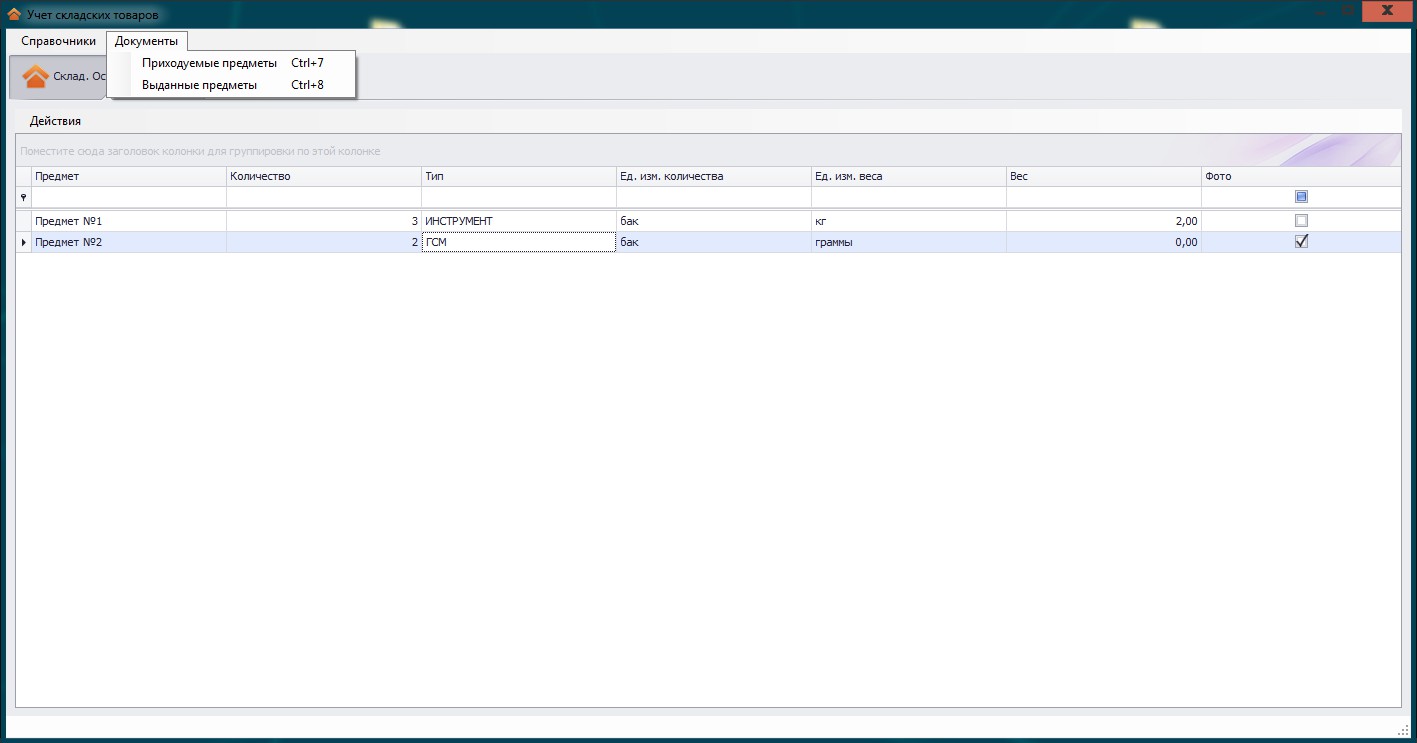Screen dimensions: 1417x743
Task: Select the Предмет №2 cell
Action: (x=129, y=242)
